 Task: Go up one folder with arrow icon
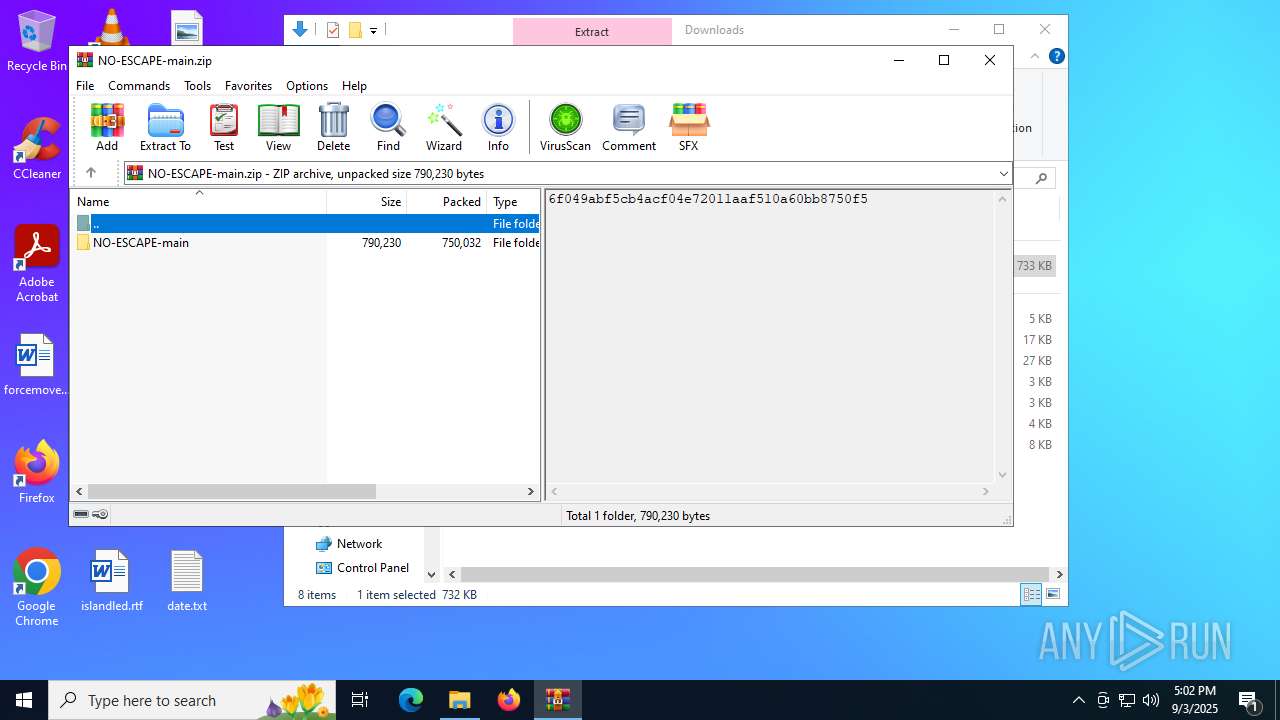(x=91, y=173)
